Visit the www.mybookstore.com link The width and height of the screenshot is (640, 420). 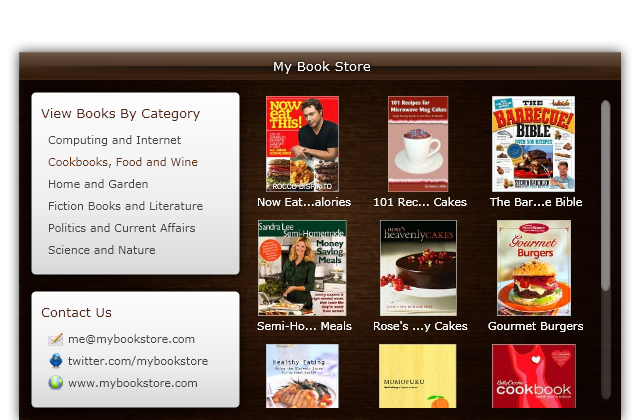[133, 383]
